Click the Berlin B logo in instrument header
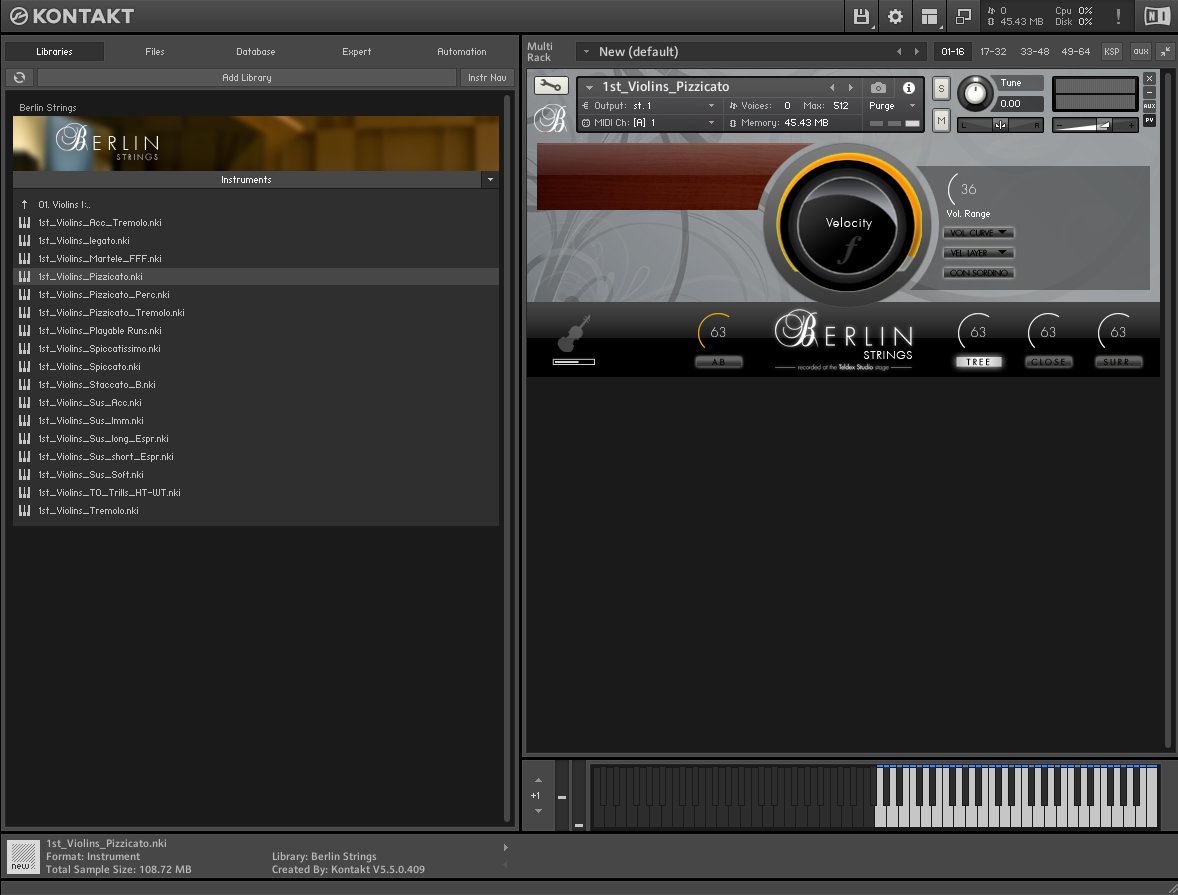The image size is (1178, 895). 550,119
